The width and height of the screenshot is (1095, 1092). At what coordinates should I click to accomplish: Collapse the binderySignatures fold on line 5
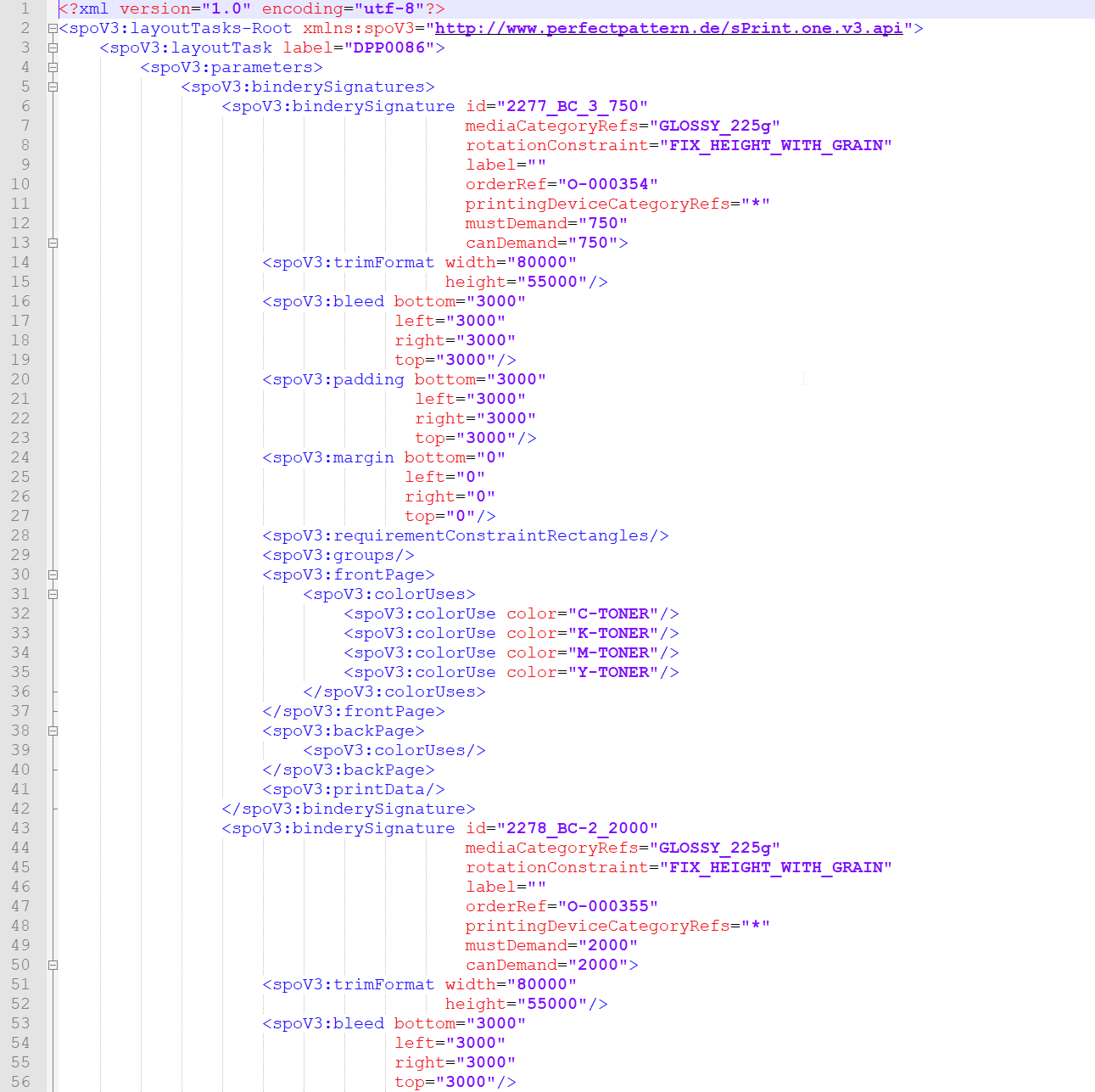(x=53, y=87)
